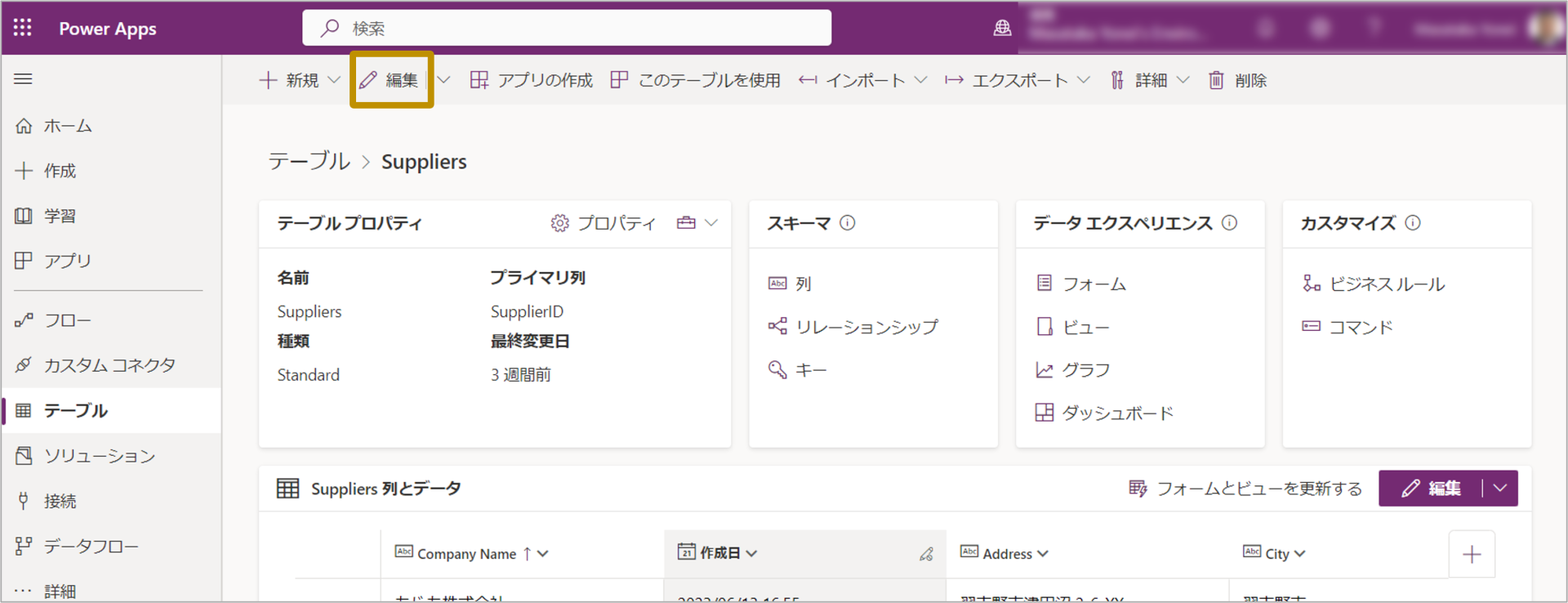
Task: Expand the 詳細 toolbar dropdown chevron
Action: pos(1183,80)
